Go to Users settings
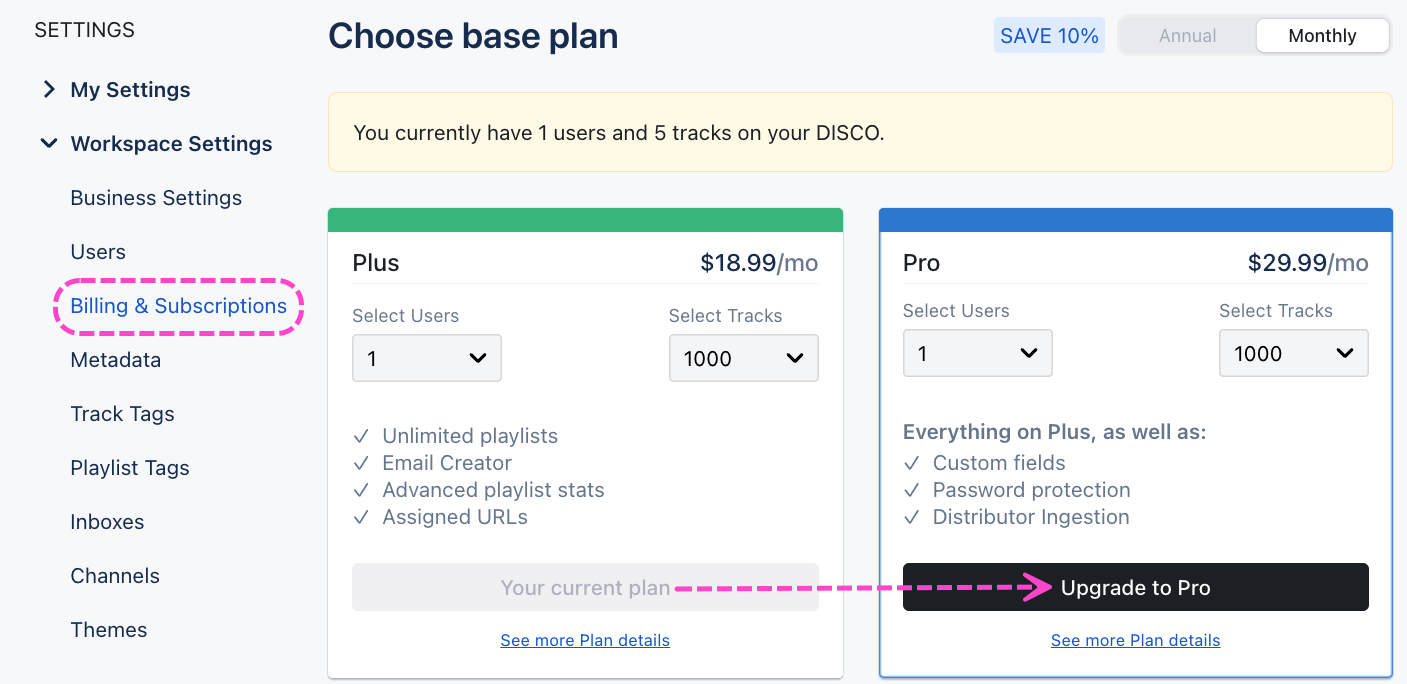This screenshot has width=1407, height=684. coord(98,252)
